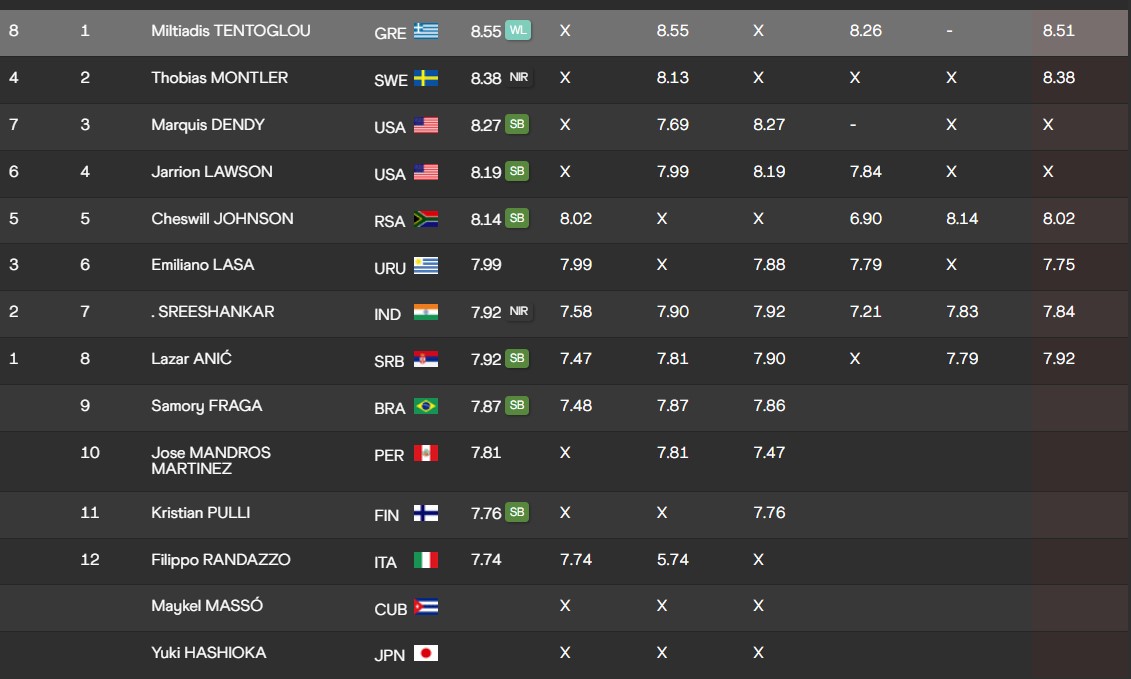Click the Greece flag icon
This screenshot has height=679, width=1131.
coord(426,31)
